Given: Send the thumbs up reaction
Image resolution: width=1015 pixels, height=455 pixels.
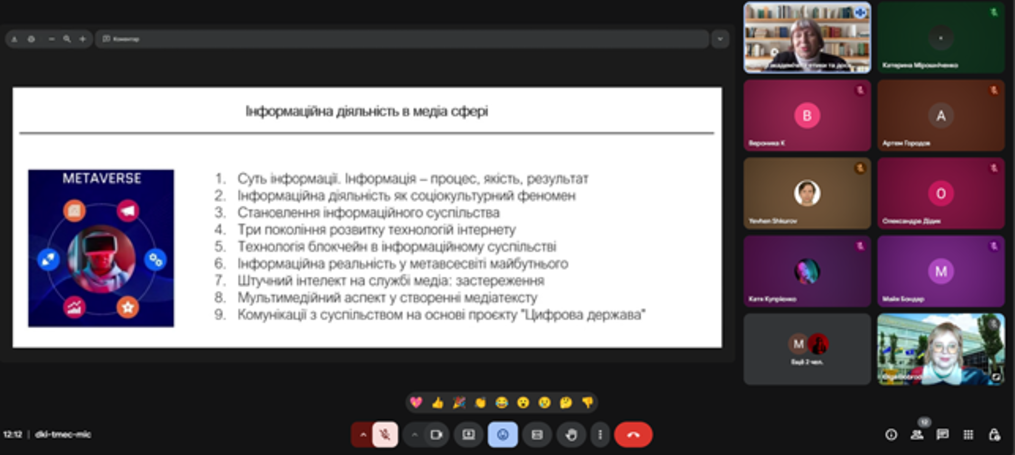Looking at the screenshot, I should tap(438, 403).
